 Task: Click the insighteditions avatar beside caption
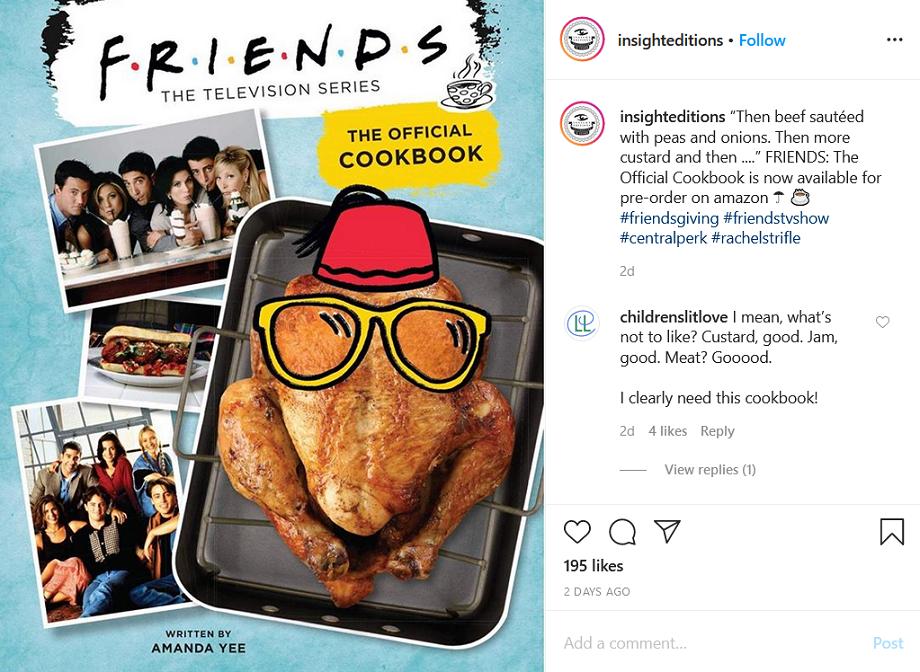pyautogui.click(x=582, y=124)
